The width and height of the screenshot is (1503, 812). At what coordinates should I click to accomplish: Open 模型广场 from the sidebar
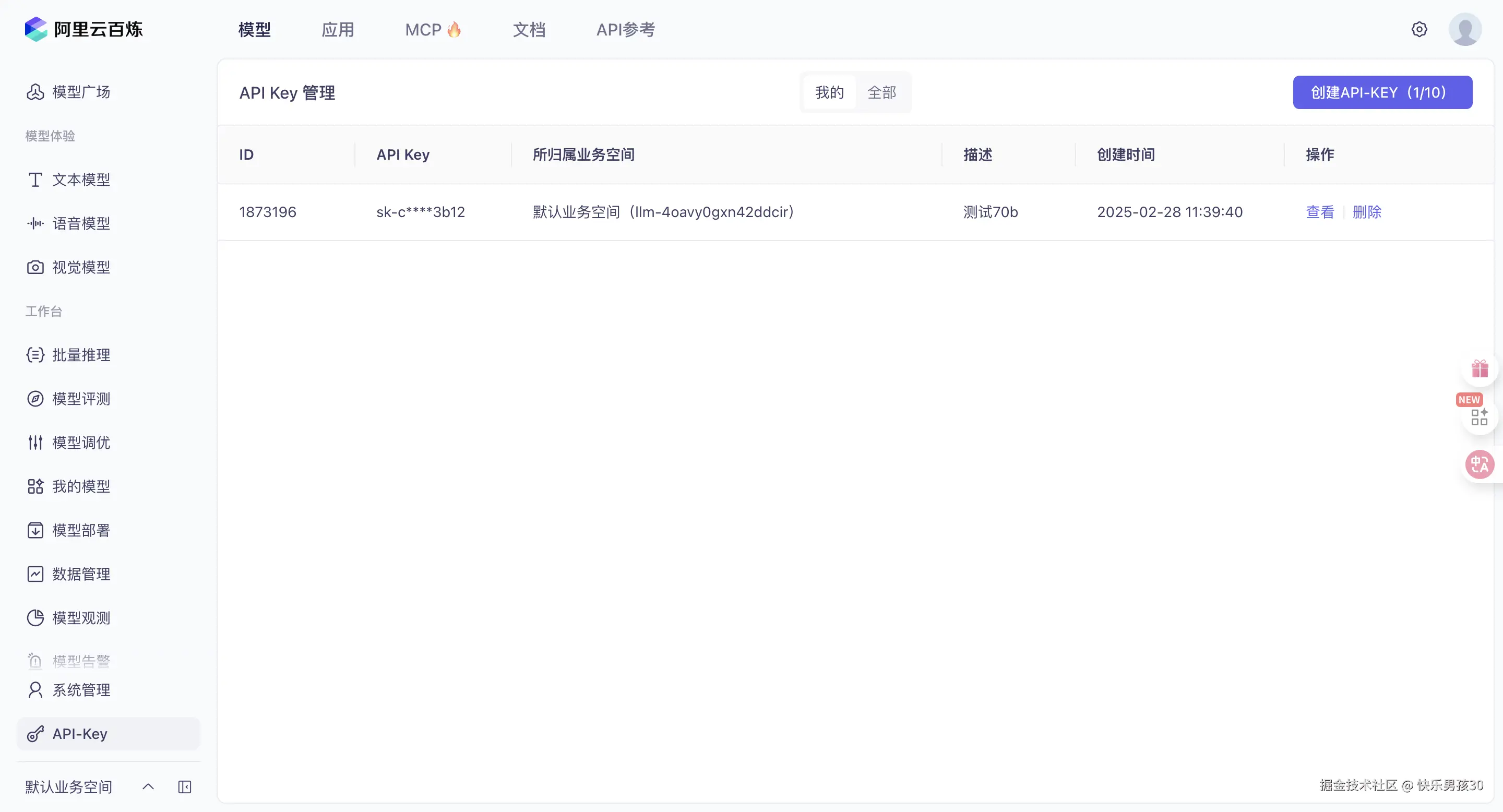click(x=80, y=92)
